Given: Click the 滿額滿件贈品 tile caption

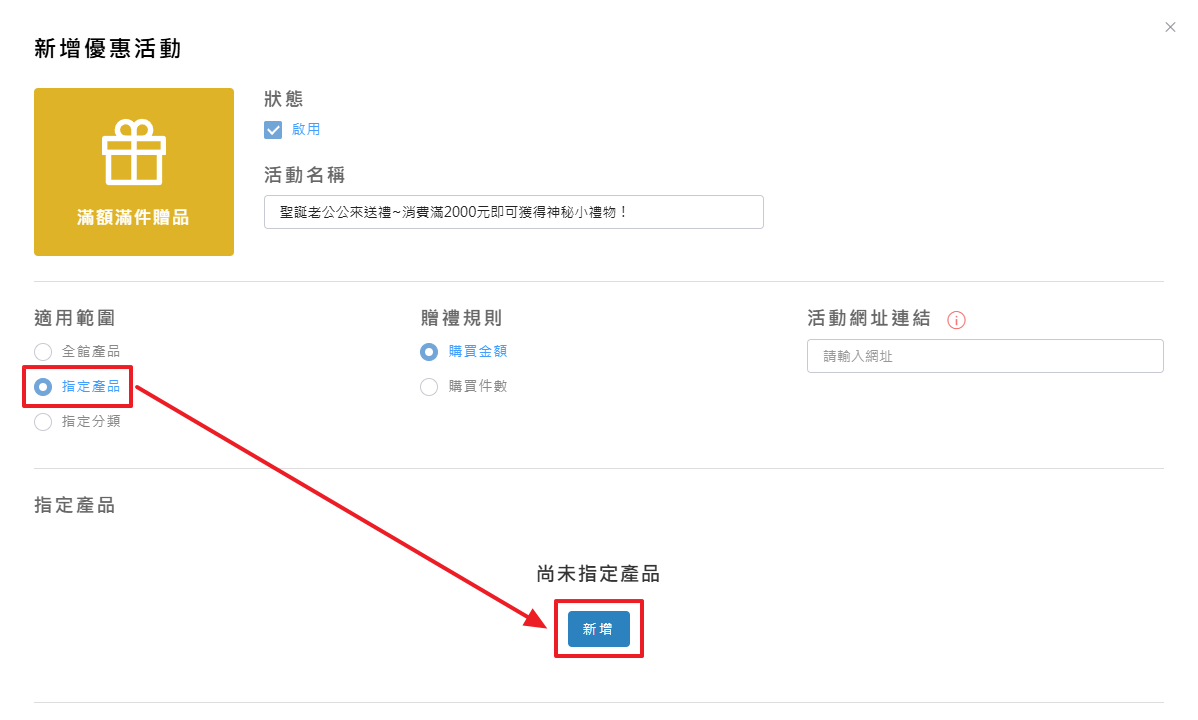Looking at the screenshot, I should (133, 217).
